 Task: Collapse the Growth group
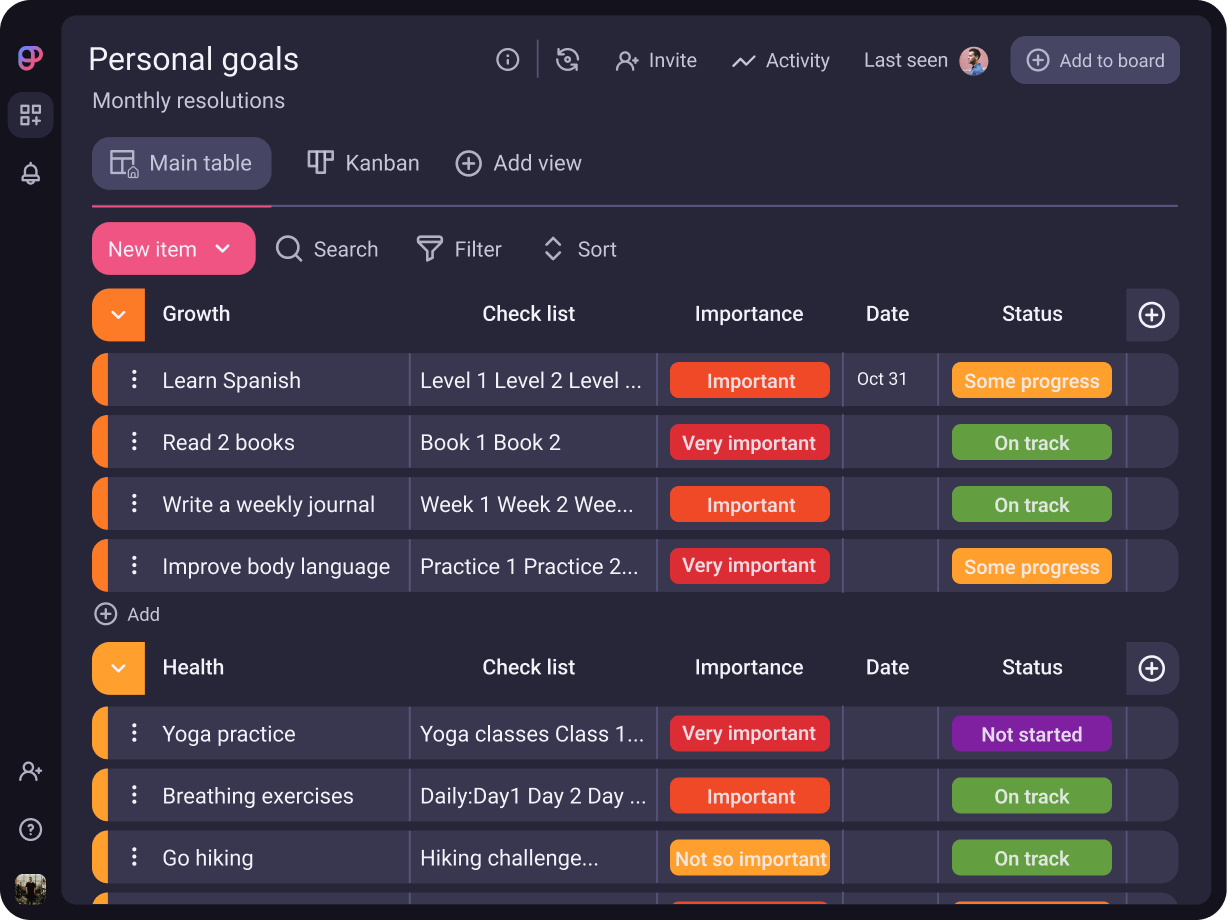pos(119,315)
